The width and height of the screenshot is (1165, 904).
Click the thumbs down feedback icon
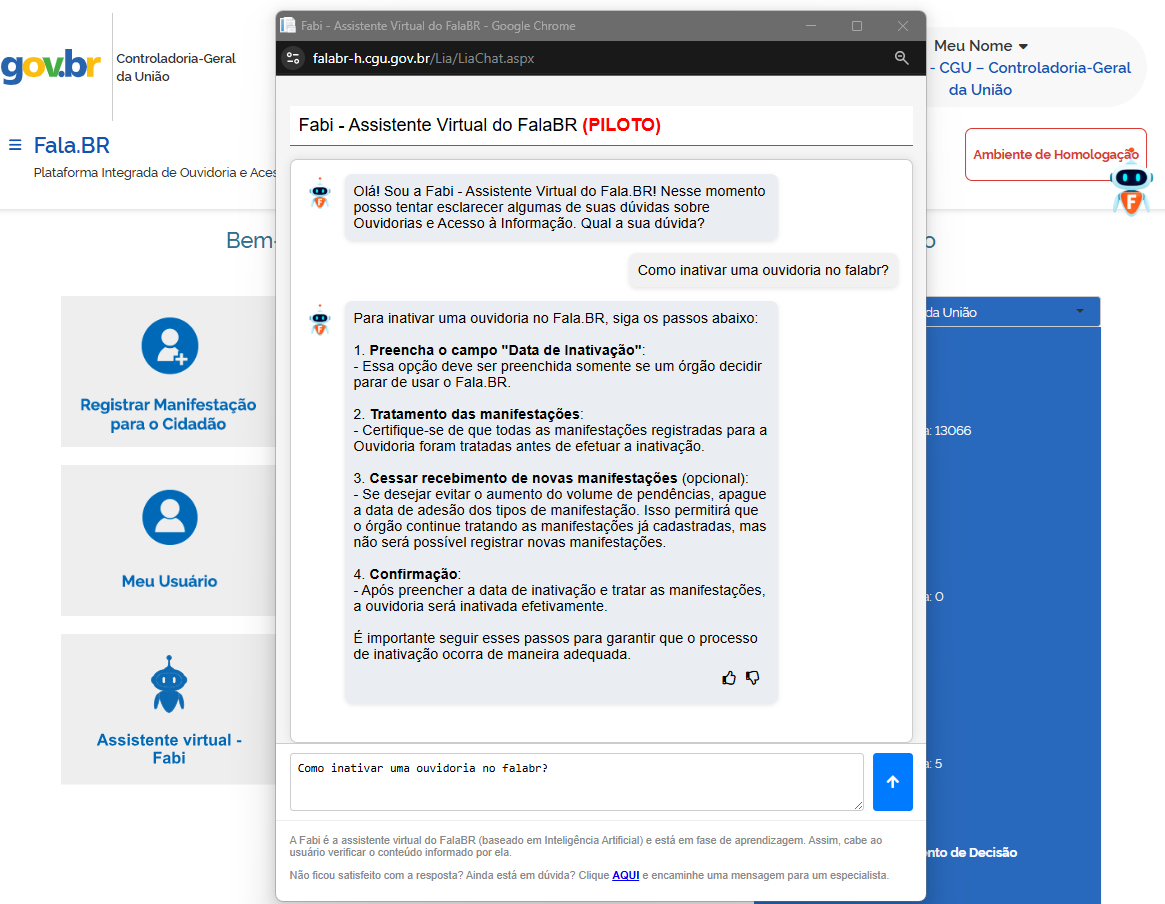coord(753,678)
